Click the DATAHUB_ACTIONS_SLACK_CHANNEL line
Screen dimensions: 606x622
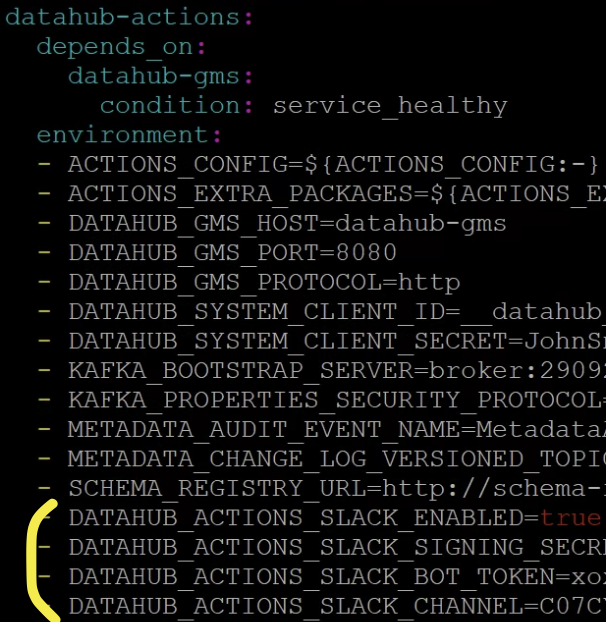tap(337, 607)
